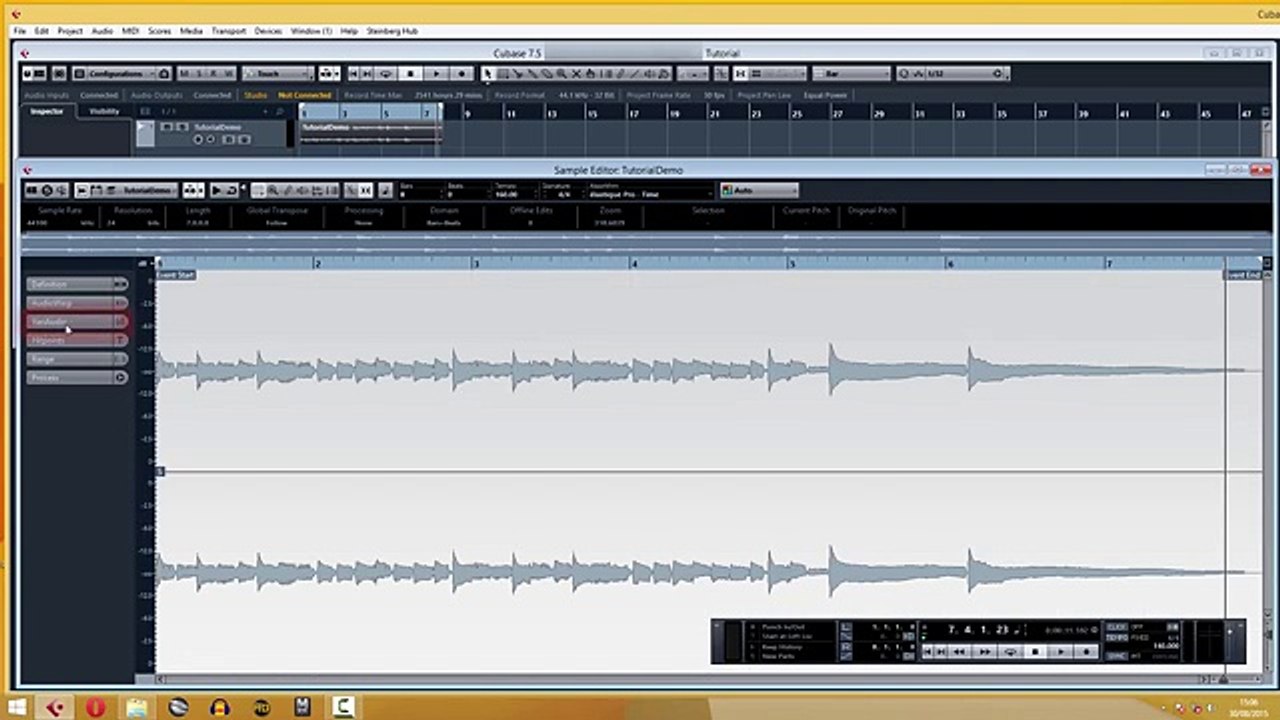Expand the Range section

[x=77, y=358]
